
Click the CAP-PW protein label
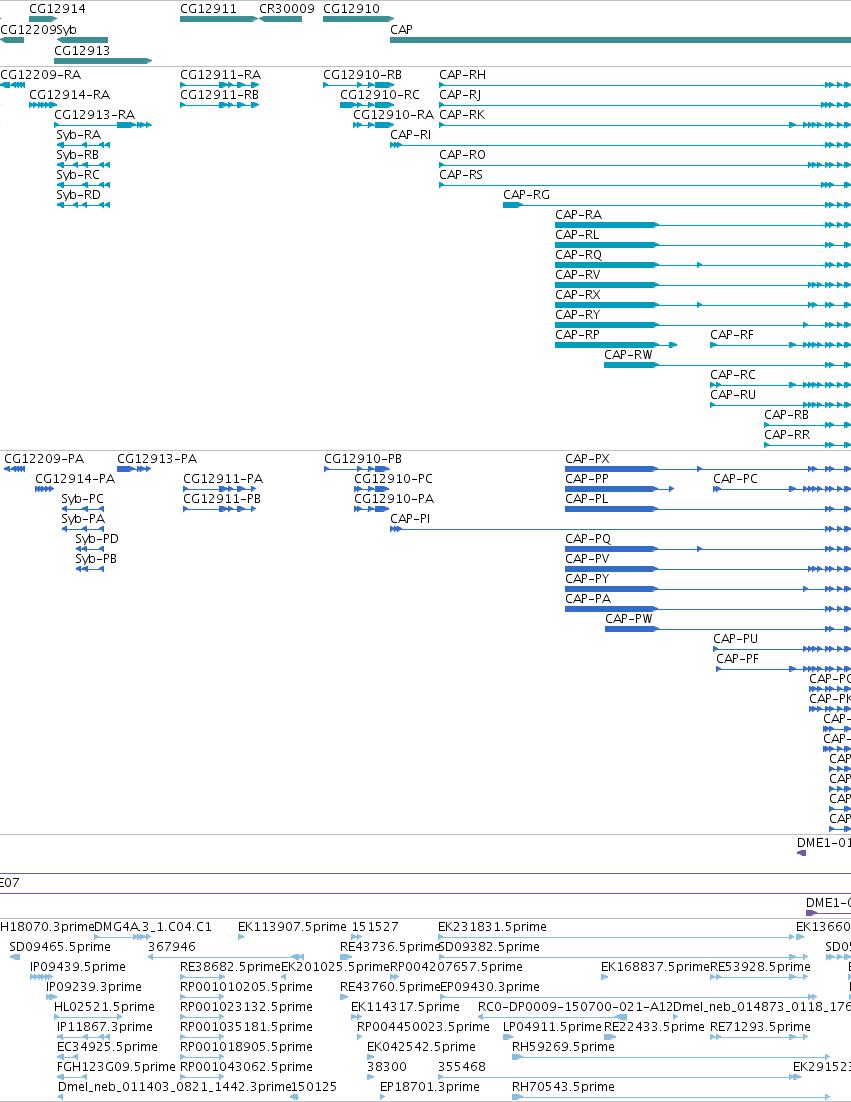[x=629, y=619]
